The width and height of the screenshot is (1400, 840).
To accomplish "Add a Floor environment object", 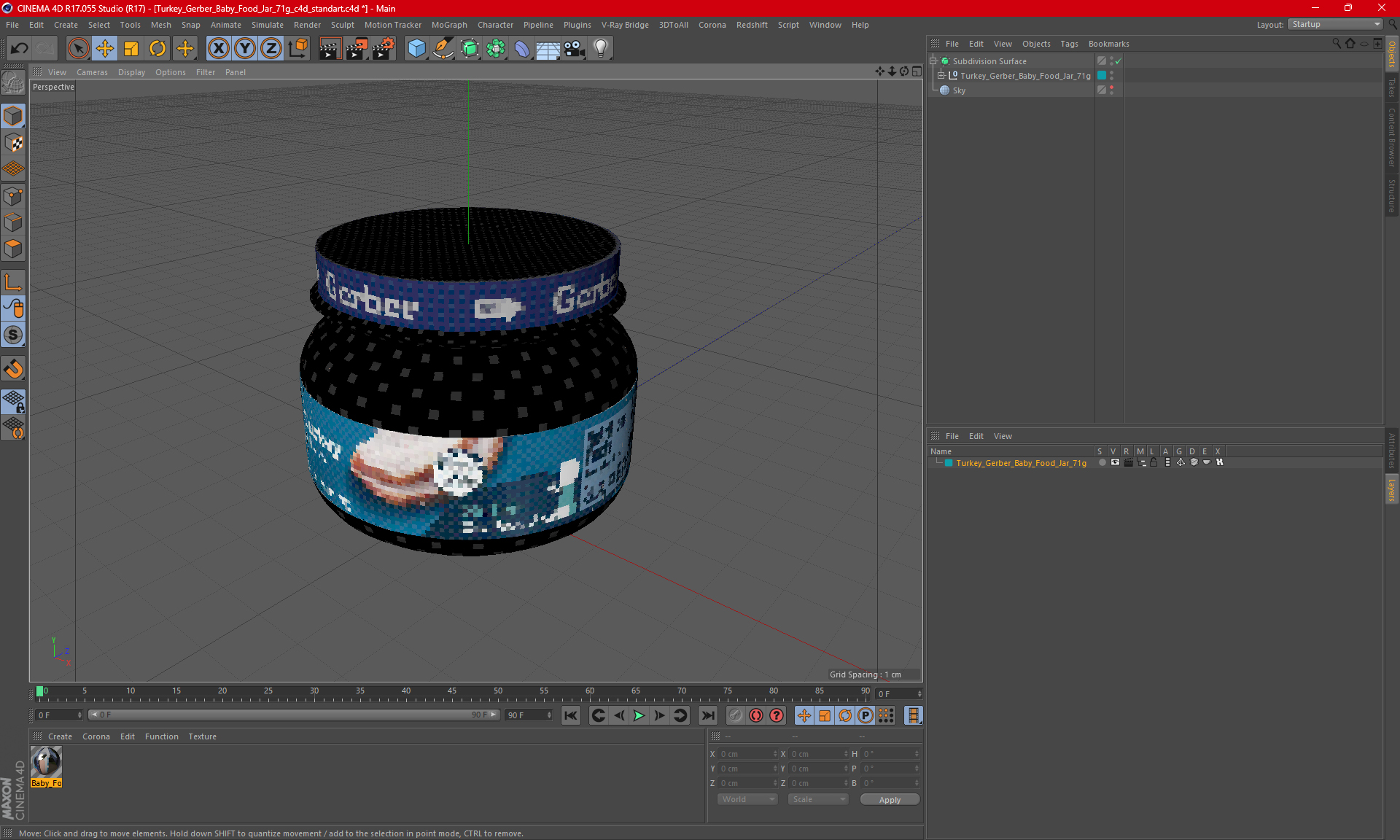I will (548, 49).
